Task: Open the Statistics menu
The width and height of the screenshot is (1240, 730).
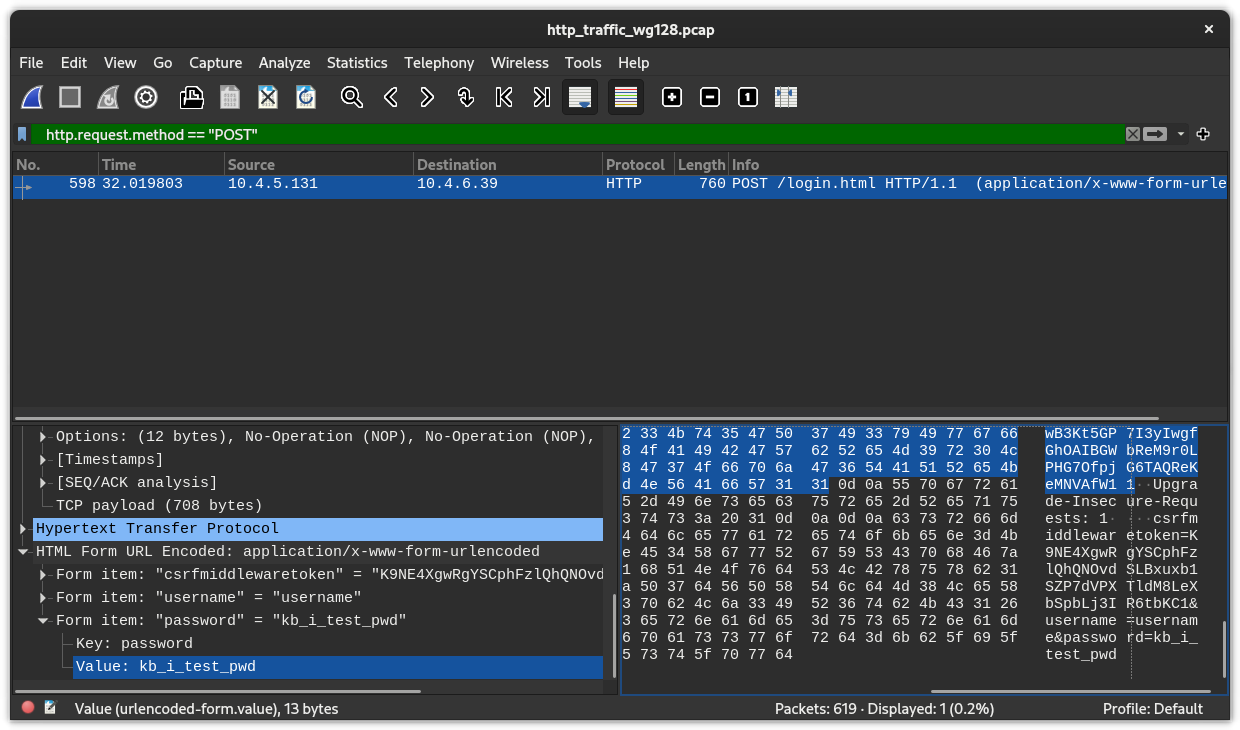Action: point(356,62)
